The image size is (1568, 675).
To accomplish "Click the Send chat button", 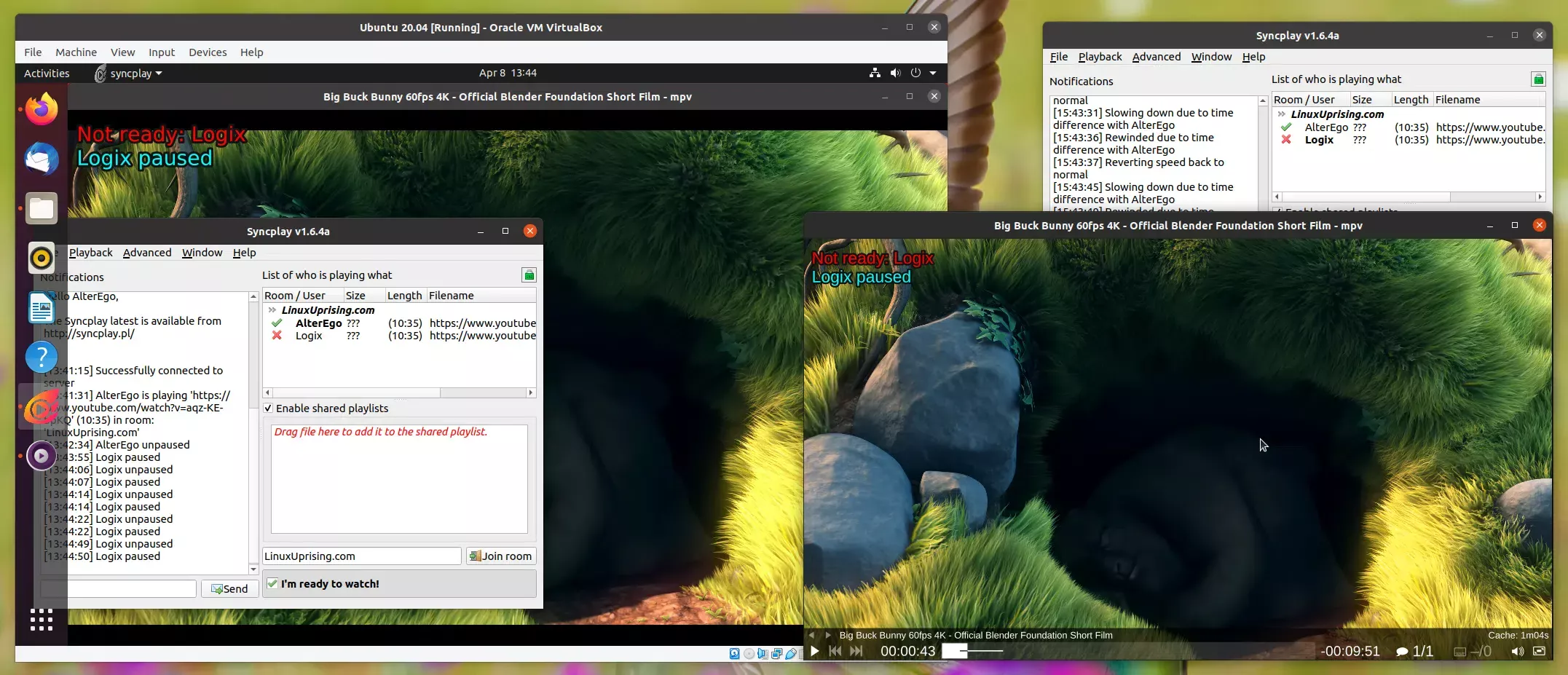I will click(229, 588).
